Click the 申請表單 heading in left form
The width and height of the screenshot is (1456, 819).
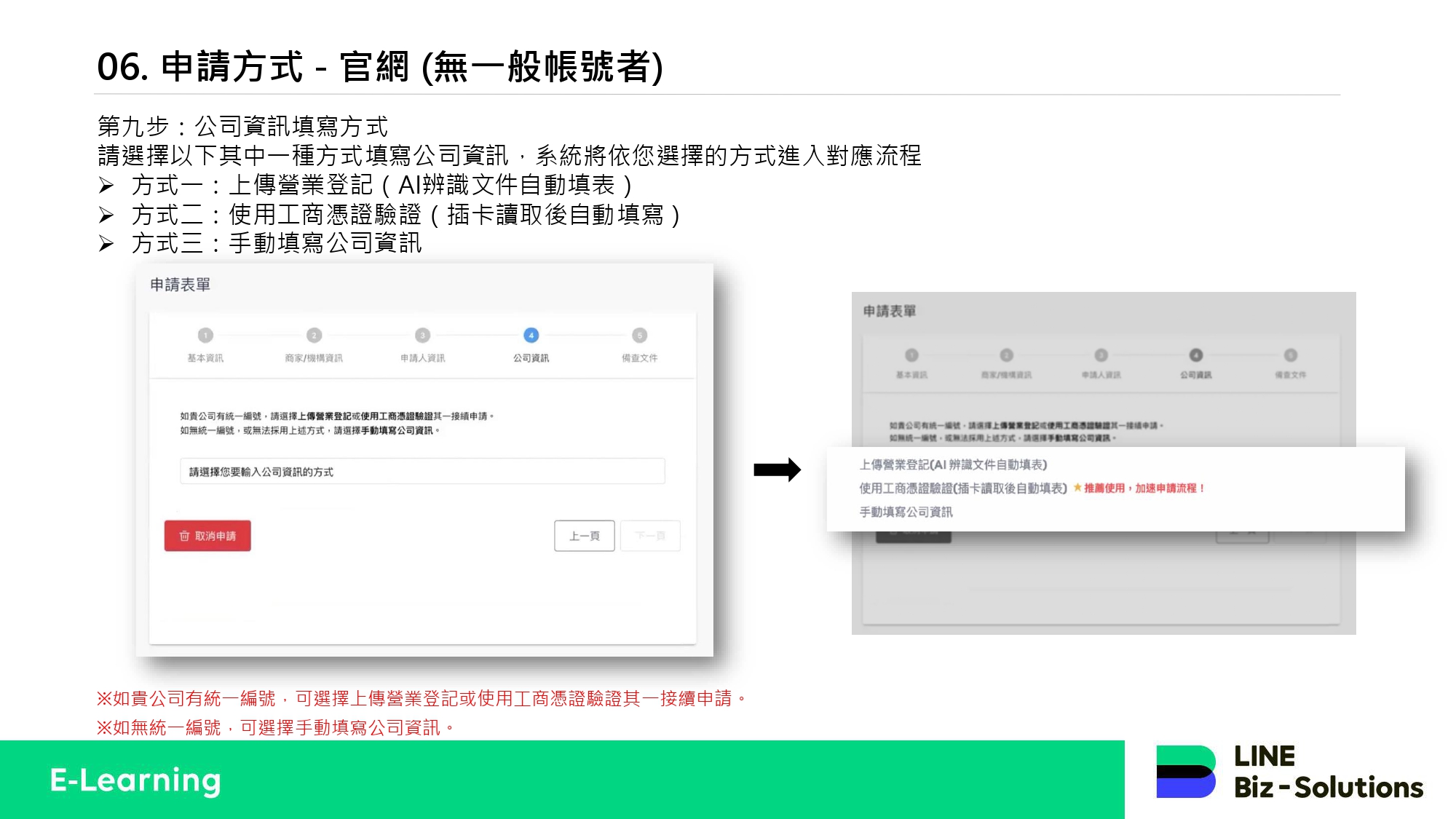click(180, 285)
